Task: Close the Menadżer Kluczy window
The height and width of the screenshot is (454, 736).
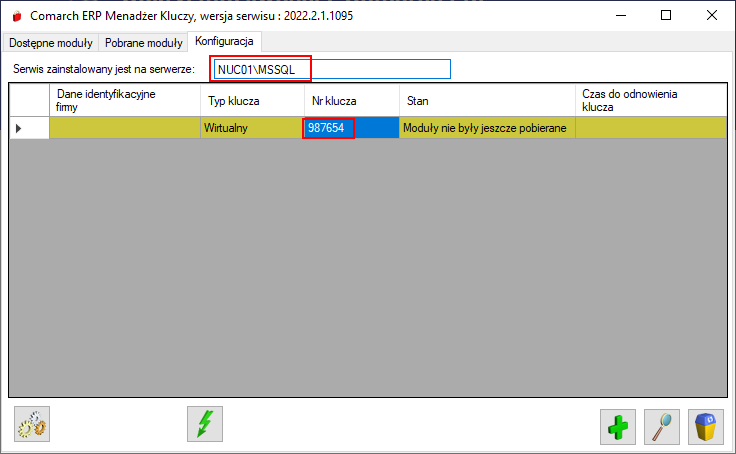Action: (x=712, y=15)
